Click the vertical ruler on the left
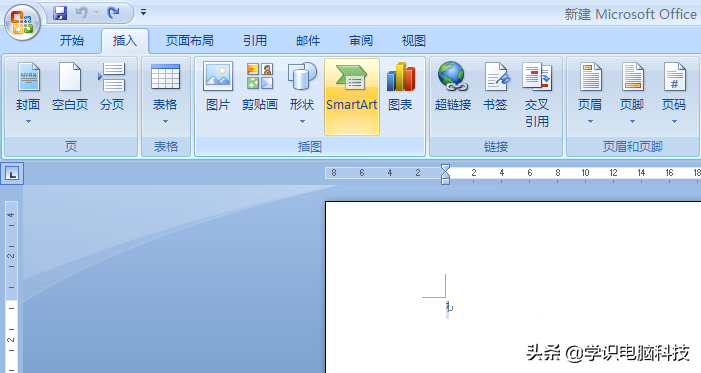The width and height of the screenshot is (701, 373). 11,286
